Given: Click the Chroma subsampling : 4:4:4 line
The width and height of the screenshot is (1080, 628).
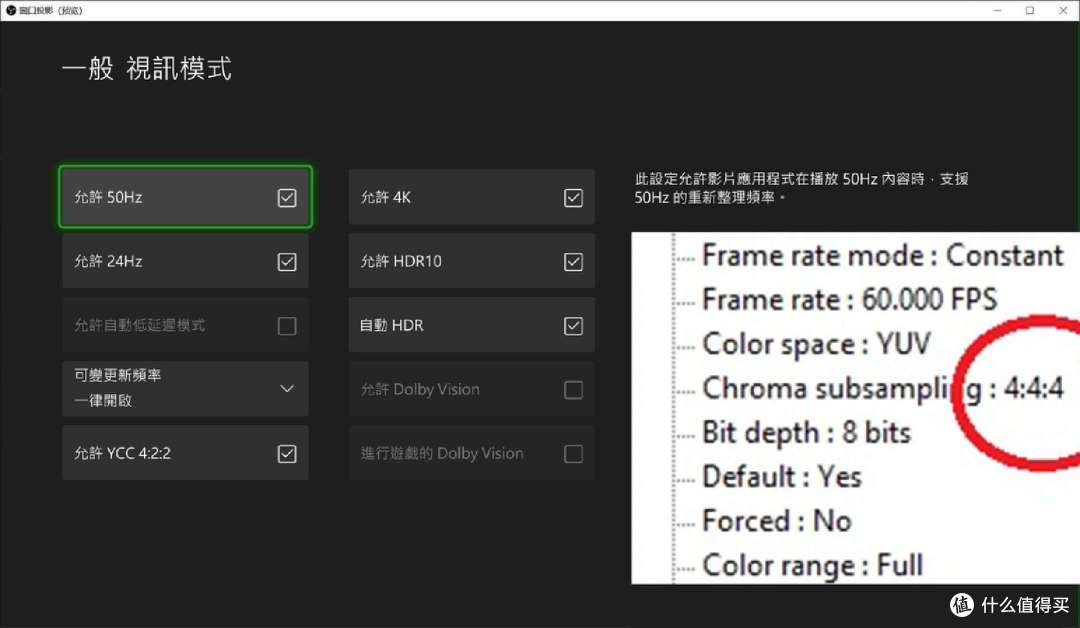Looking at the screenshot, I should [882, 388].
